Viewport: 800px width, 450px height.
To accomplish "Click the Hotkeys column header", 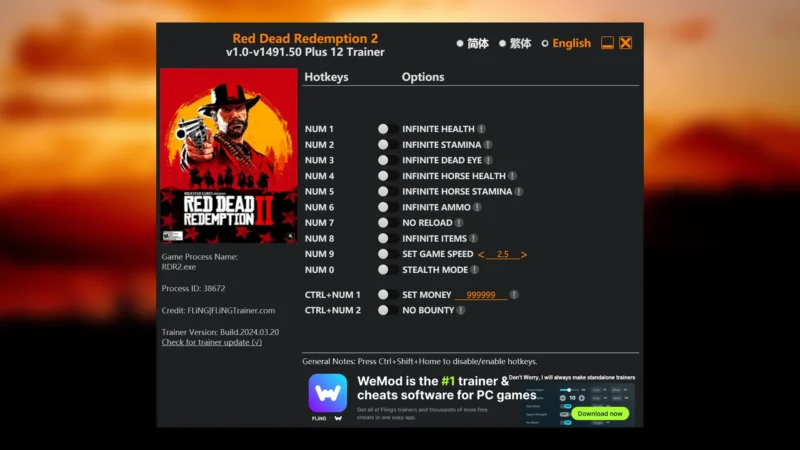I will [327, 77].
